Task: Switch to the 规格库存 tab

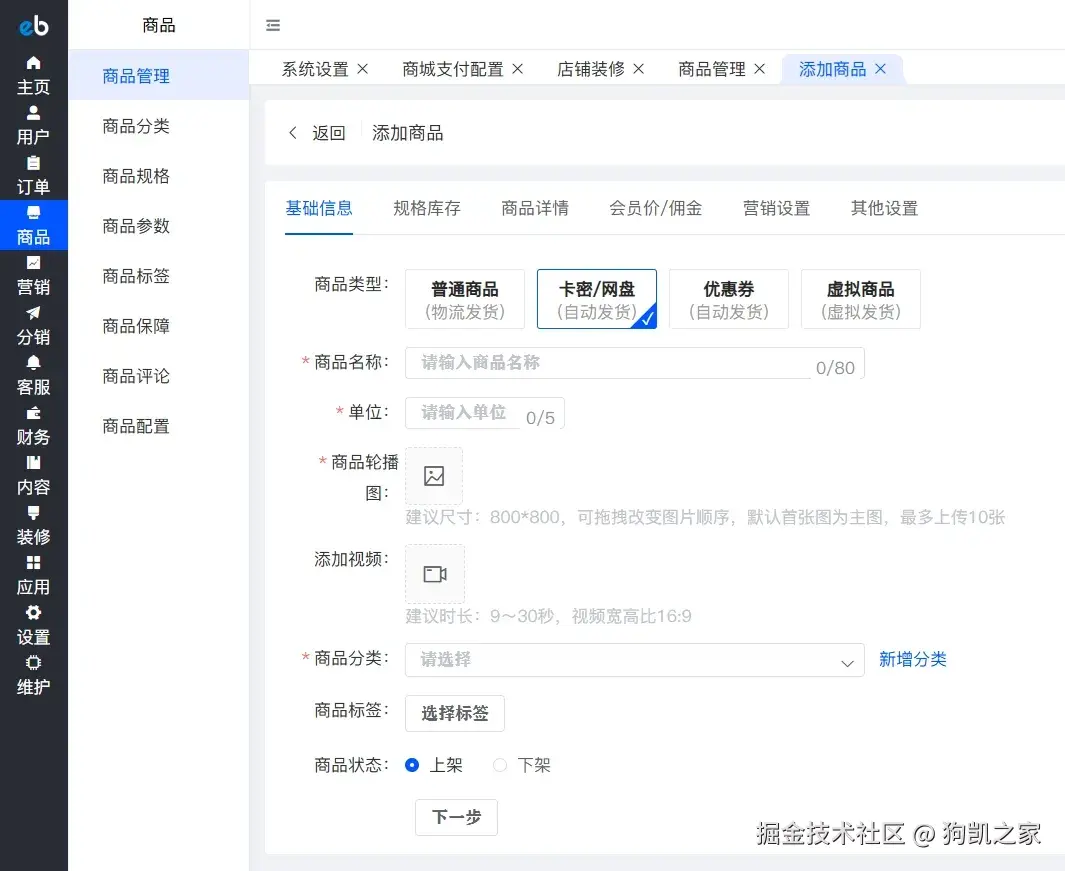Action: pyautogui.click(x=427, y=208)
